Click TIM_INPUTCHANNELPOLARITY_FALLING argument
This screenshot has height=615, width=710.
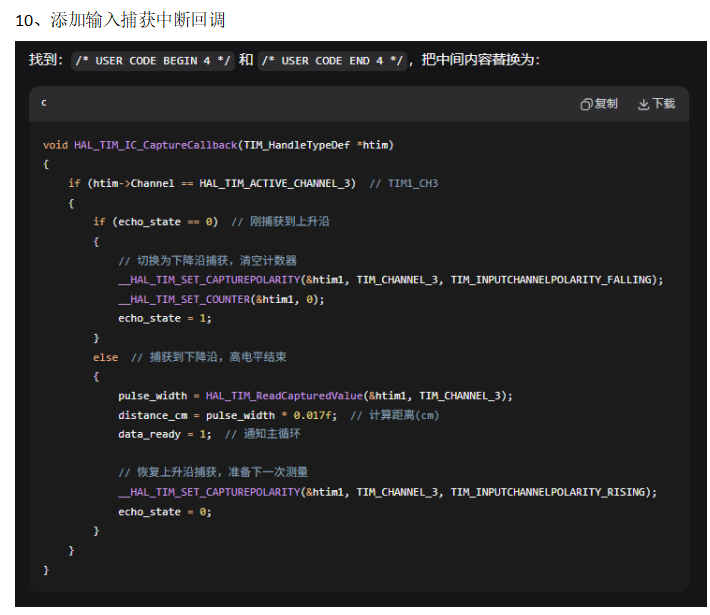551,280
